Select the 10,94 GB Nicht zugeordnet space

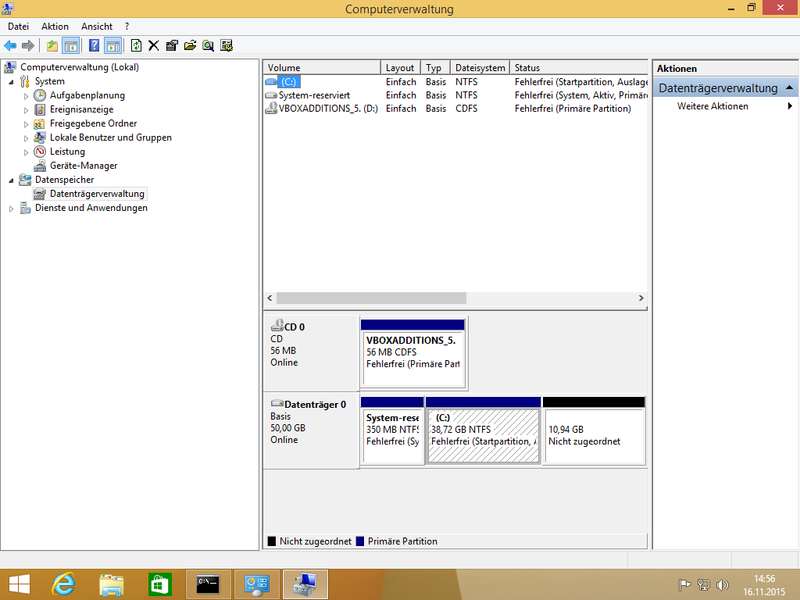tap(594, 431)
